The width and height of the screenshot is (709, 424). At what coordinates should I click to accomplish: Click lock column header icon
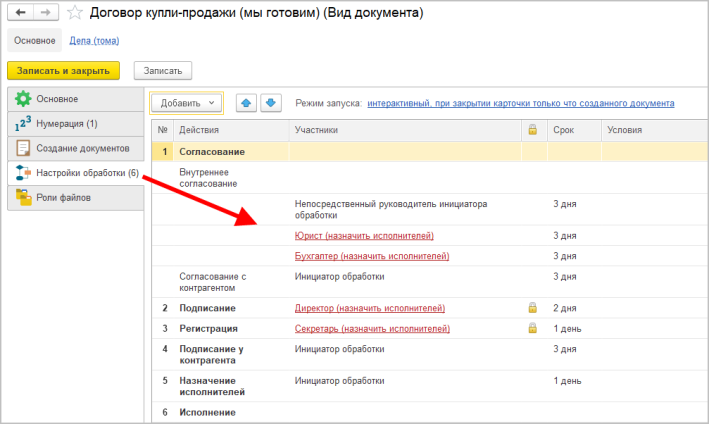pyautogui.click(x=533, y=130)
